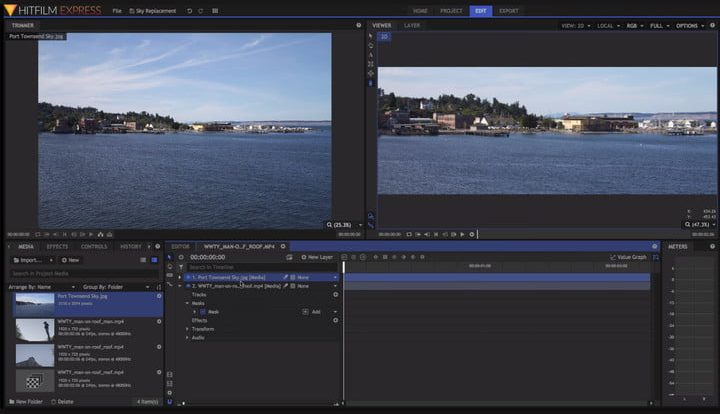Toggle visibility of the WWTY_man-on-roof layer

pyautogui.click(x=187, y=286)
